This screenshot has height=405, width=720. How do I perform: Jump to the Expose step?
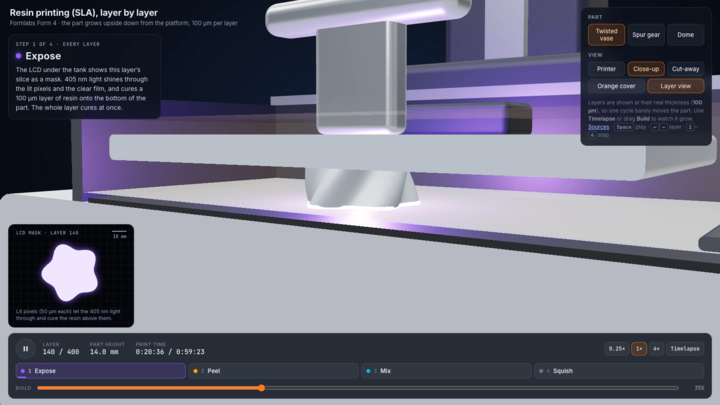[x=101, y=371]
